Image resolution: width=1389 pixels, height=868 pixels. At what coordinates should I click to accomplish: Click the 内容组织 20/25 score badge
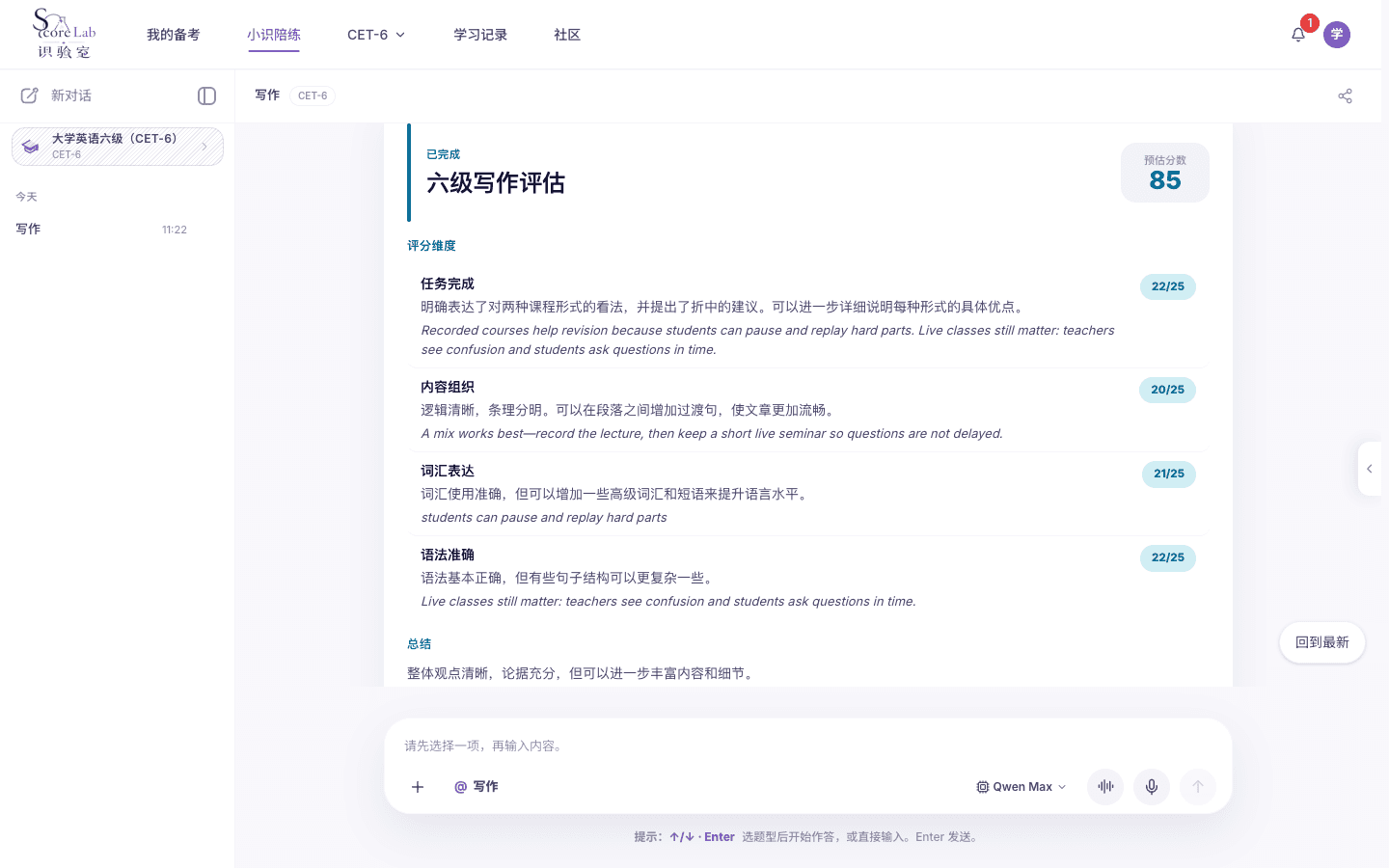1167,390
